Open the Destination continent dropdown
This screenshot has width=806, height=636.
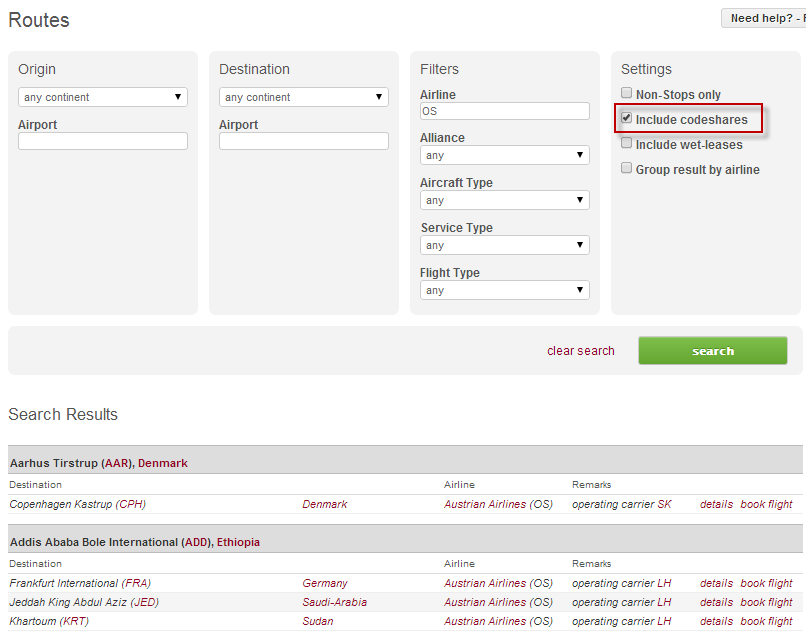[x=304, y=97]
